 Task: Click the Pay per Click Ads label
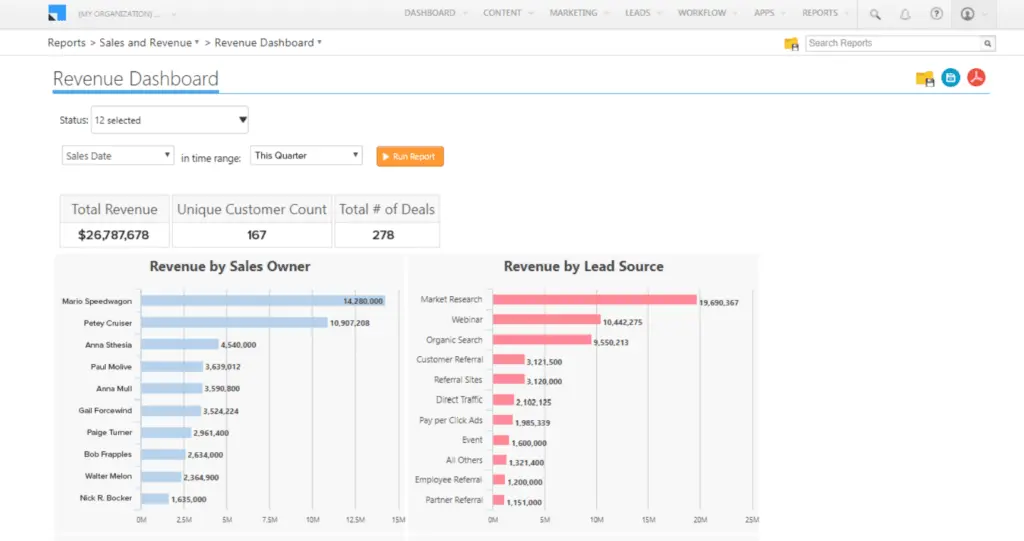click(x=451, y=420)
